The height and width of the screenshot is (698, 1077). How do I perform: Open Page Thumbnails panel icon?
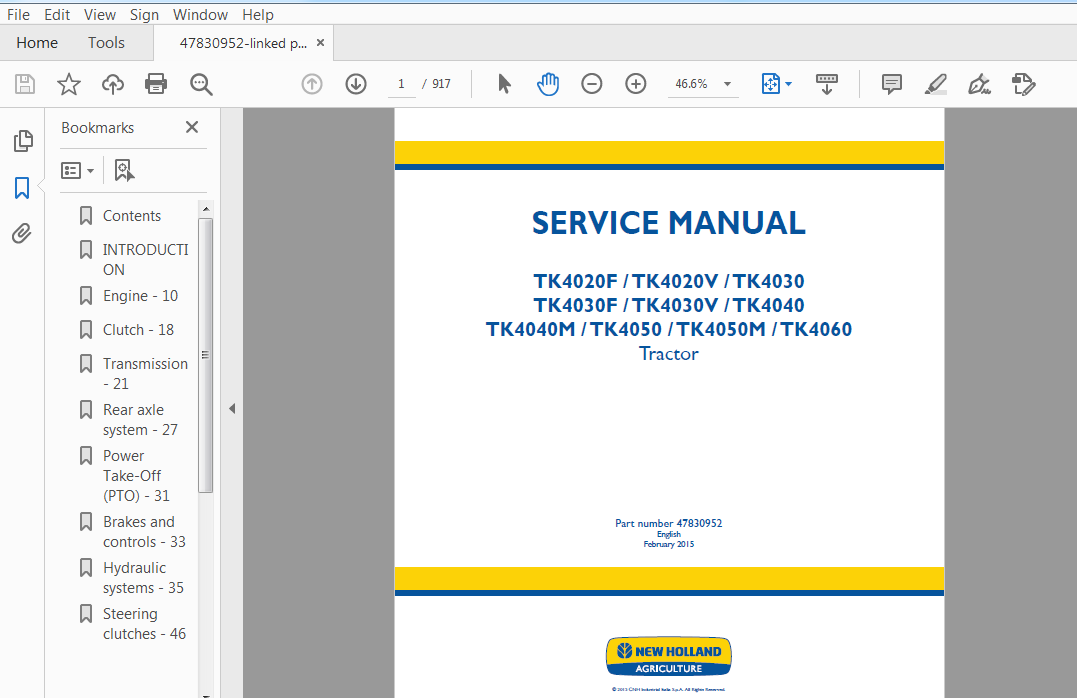click(23, 141)
